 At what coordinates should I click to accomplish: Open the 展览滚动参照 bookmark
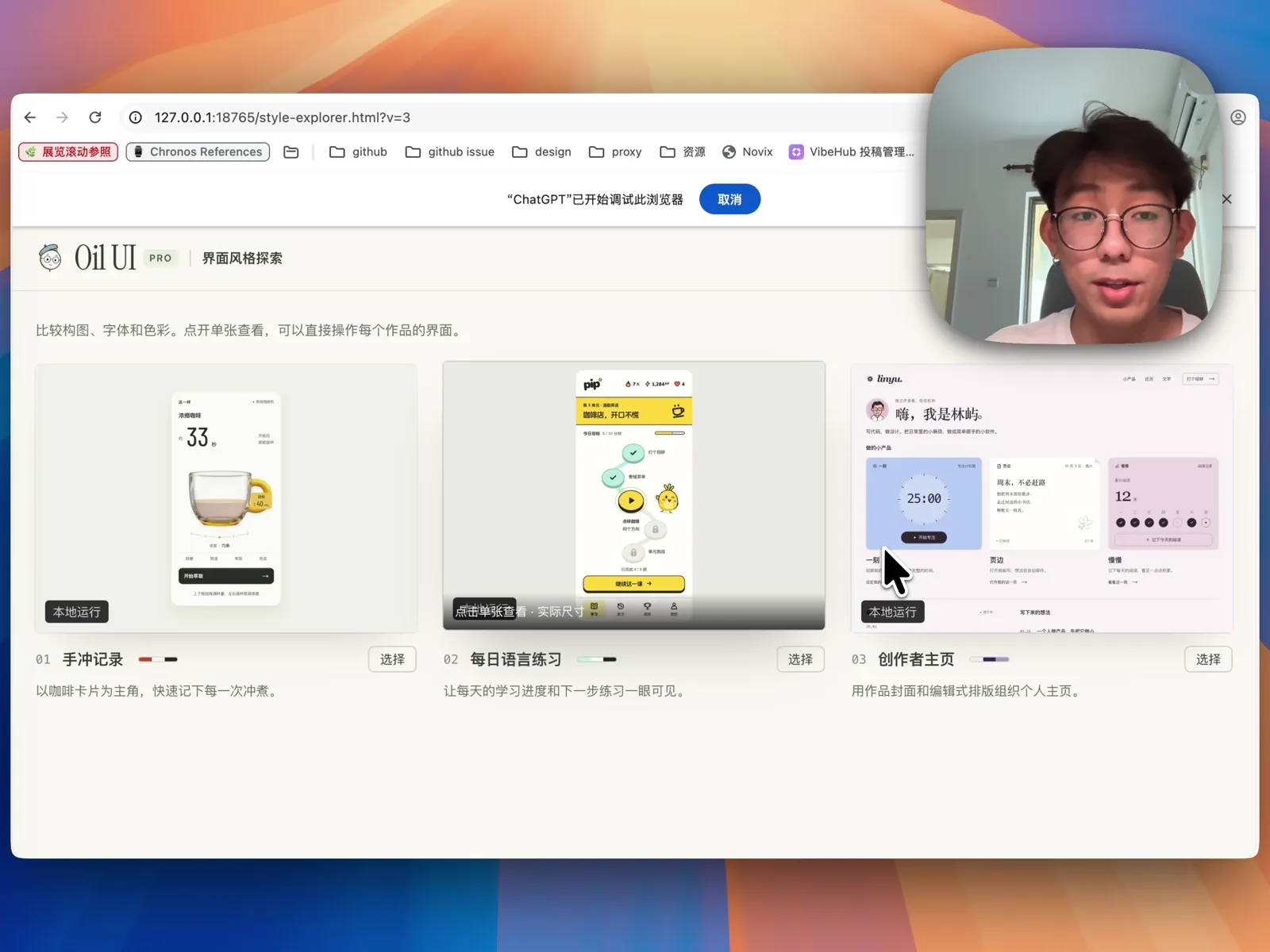(x=68, y=152)
